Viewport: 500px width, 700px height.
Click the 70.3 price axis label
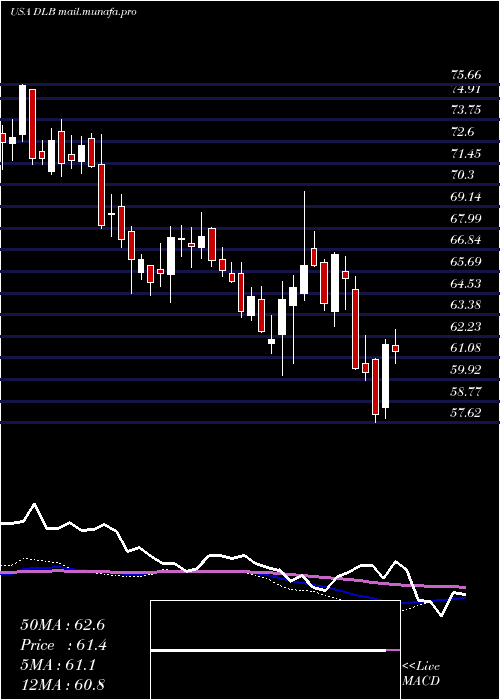462,175
